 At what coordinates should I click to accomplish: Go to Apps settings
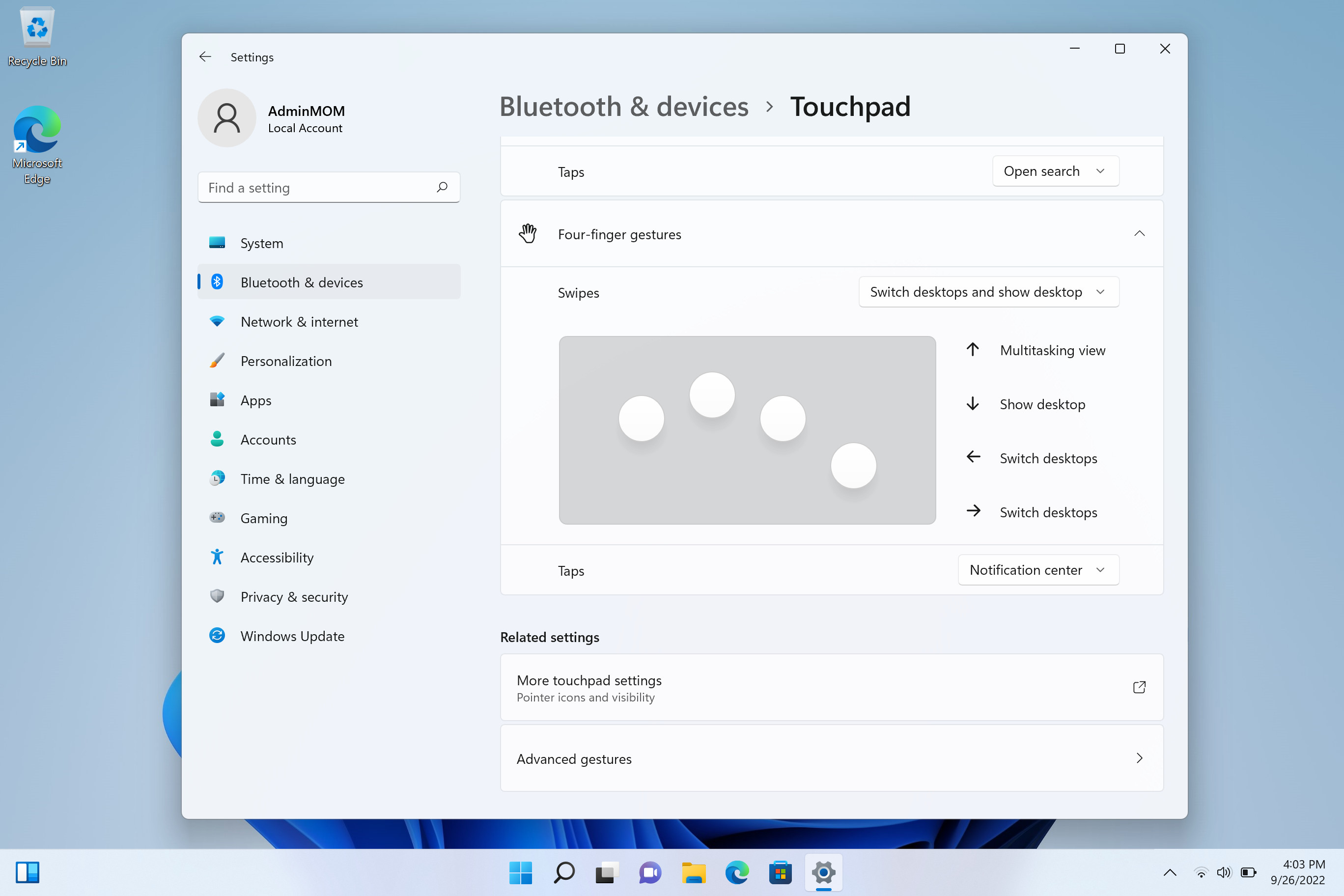click(329, 400)
